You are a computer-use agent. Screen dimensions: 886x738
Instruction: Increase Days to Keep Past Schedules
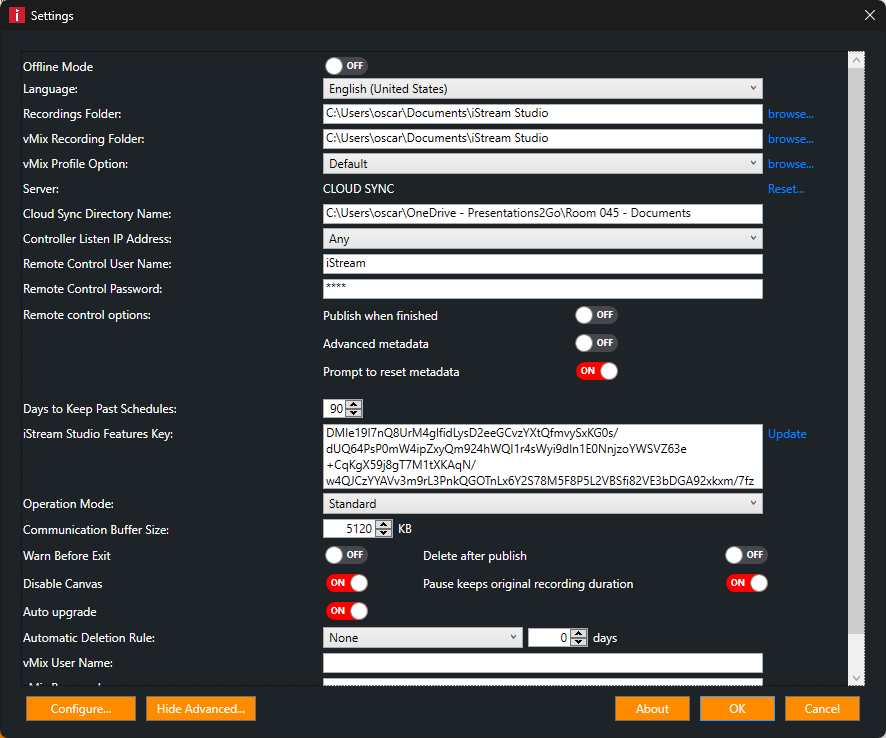click(x=354, y=404)
